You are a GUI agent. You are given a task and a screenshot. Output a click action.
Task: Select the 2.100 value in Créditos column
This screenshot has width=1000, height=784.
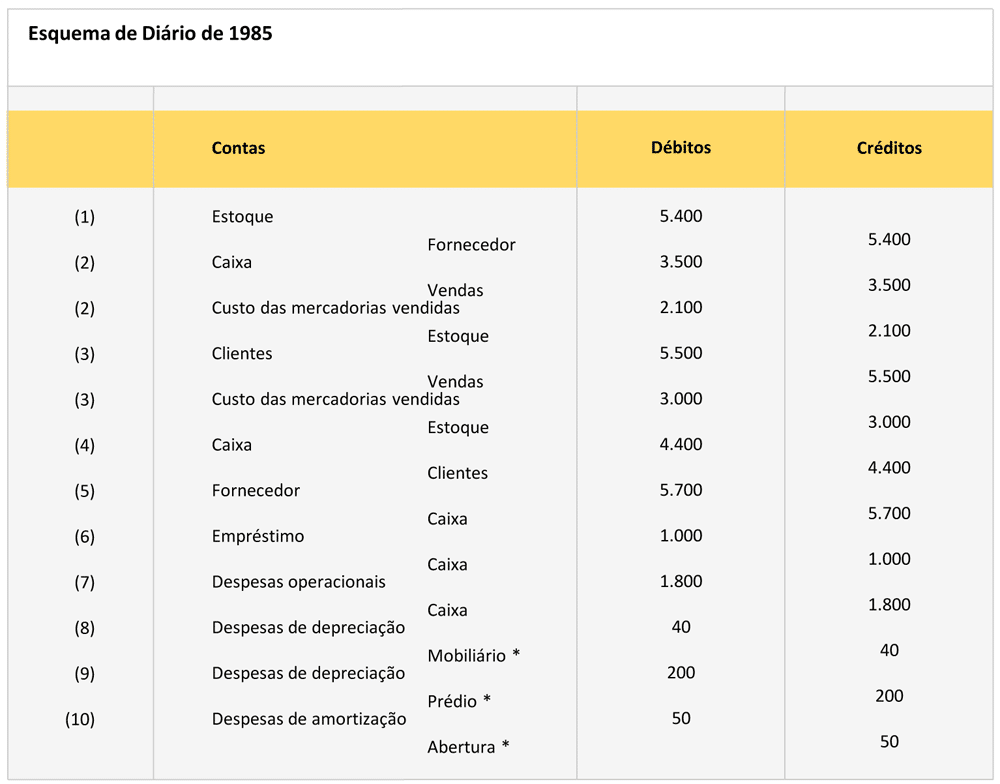pos(888,331)
